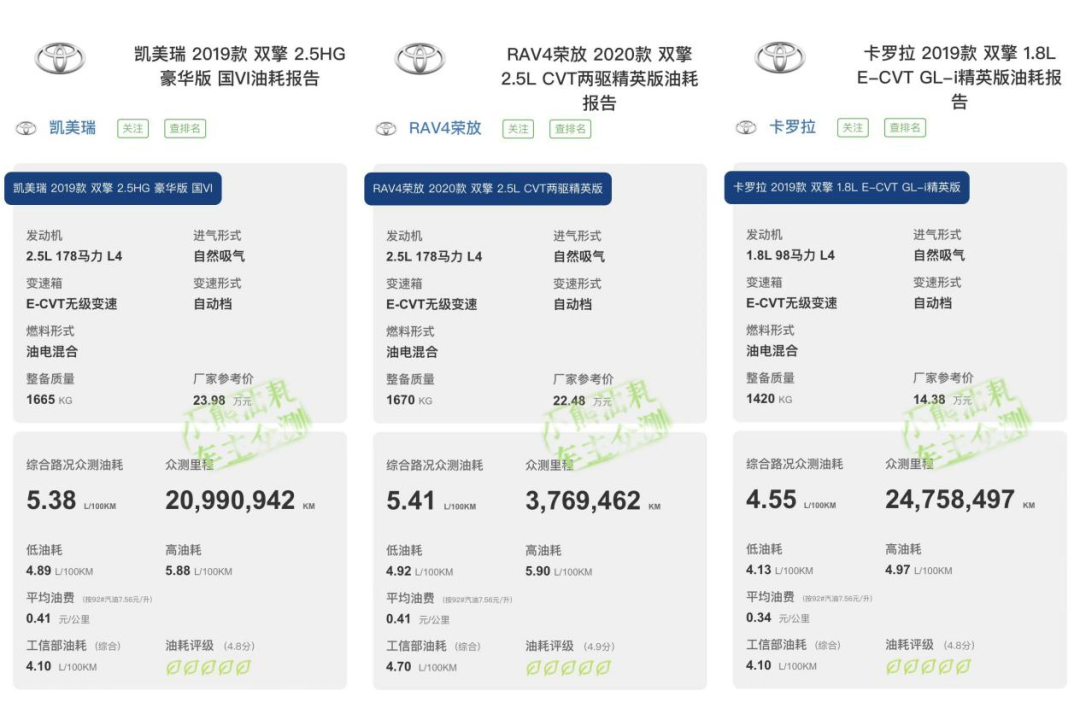1080x720 pixels.
Task: Click the 4.13 L/100KM low consumption value
Action: (x=780, y=570)
